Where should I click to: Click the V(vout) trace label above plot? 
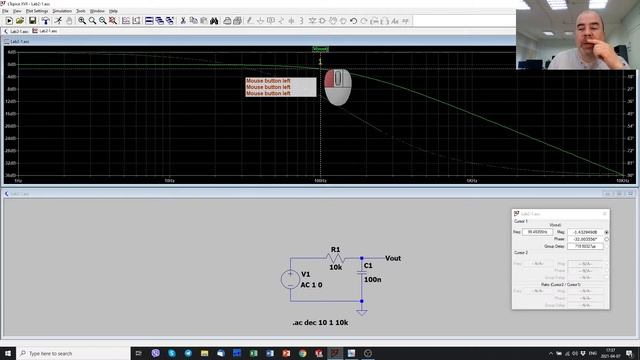pyautogui.click(x=320, y=49)
